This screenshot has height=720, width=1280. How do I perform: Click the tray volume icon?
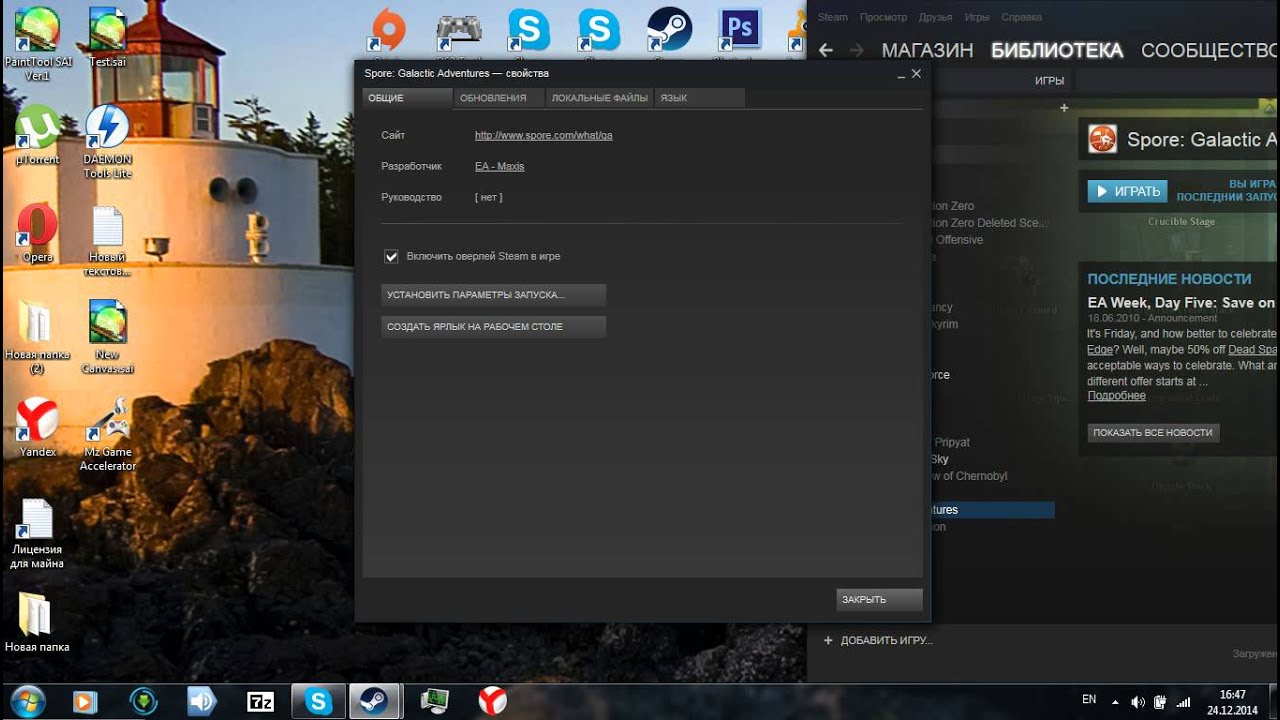(1139, 701)
